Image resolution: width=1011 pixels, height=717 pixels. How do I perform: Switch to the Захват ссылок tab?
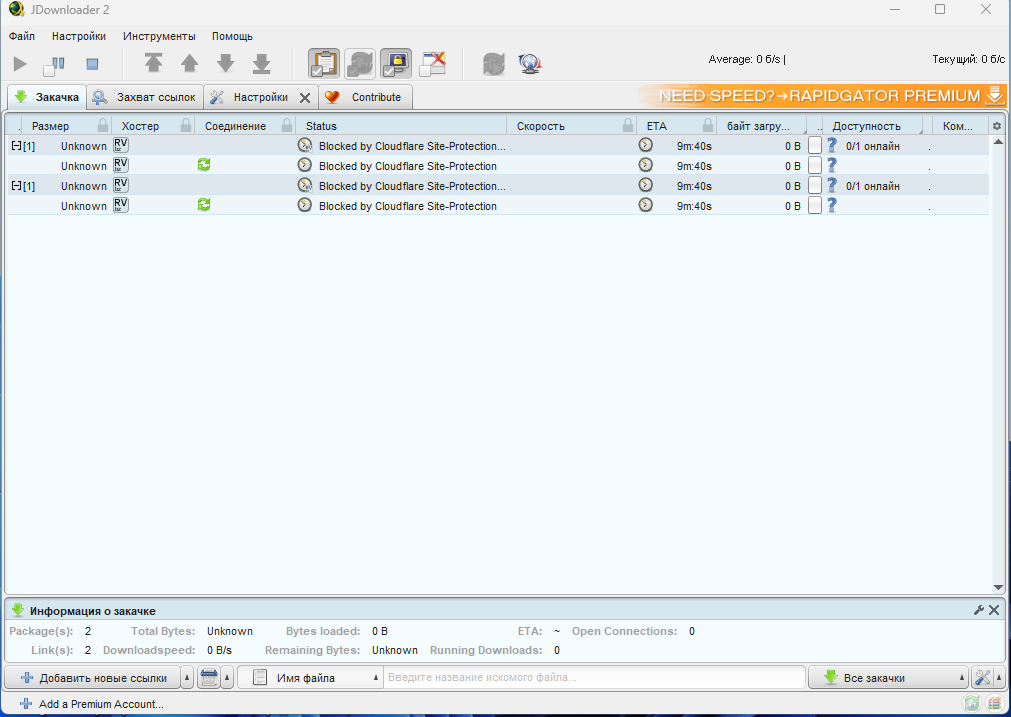point(146,97)
